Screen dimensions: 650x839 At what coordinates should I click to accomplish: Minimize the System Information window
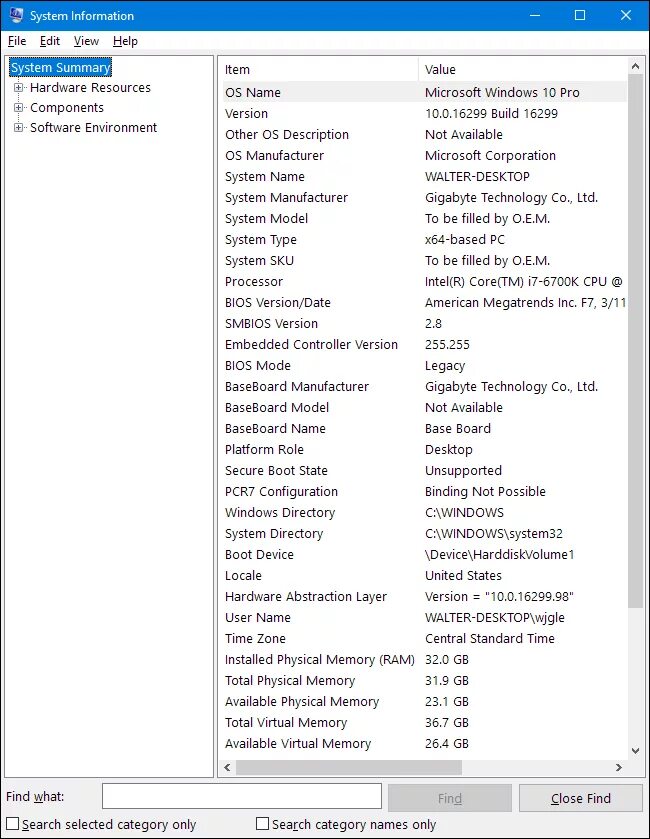534,16
